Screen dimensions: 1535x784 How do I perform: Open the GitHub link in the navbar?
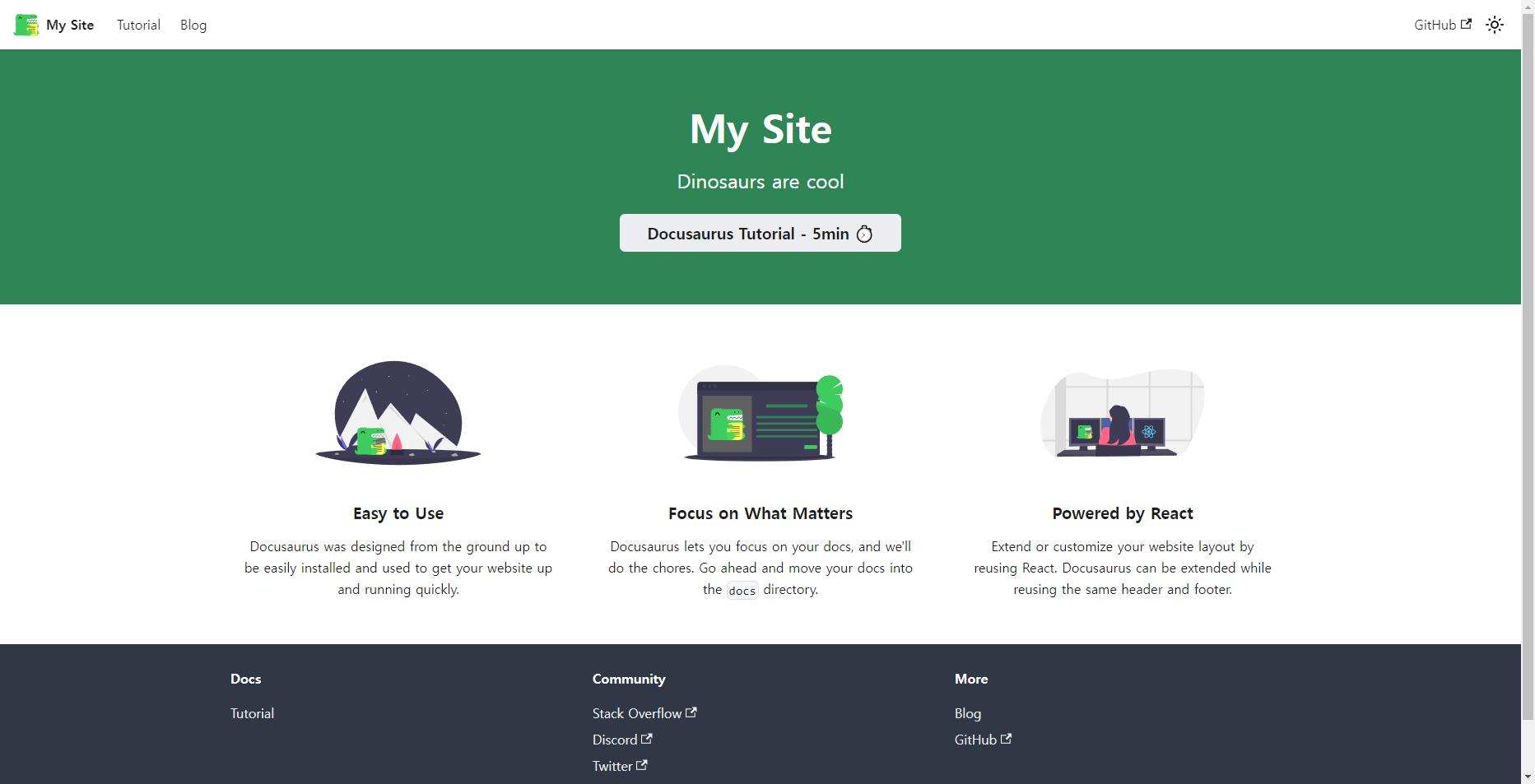coord(1443,25)
